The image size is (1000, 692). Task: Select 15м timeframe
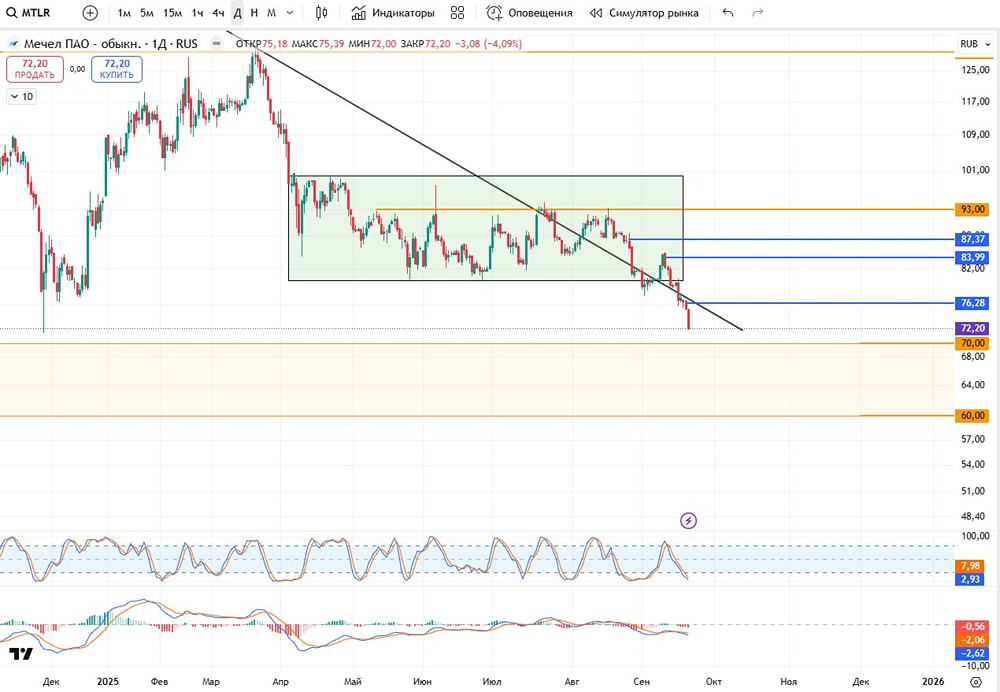(x=172, y=13)
